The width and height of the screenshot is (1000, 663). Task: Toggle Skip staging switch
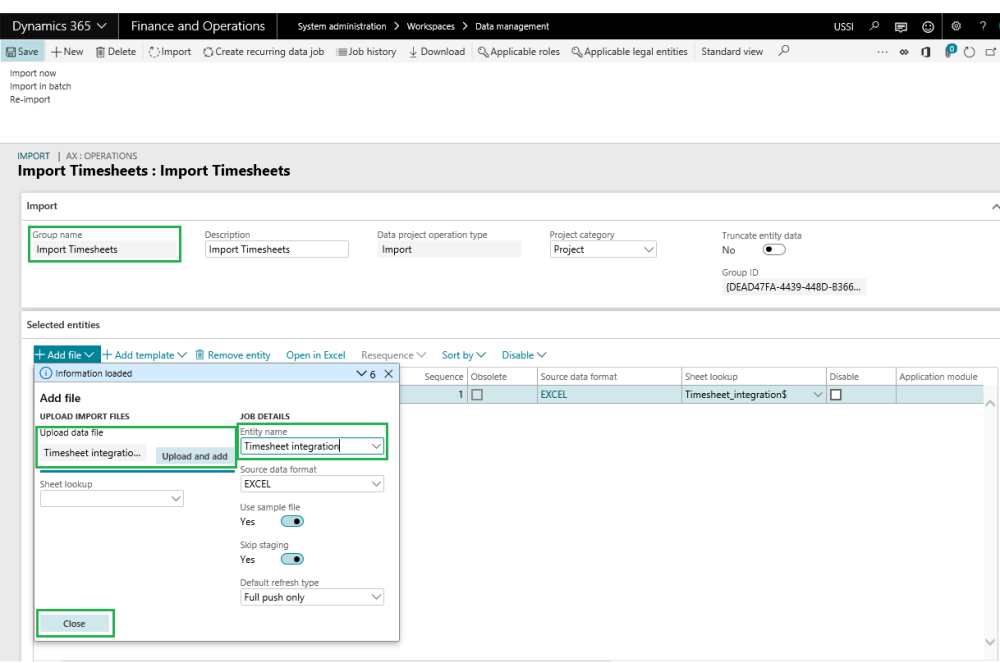(292, 559)
